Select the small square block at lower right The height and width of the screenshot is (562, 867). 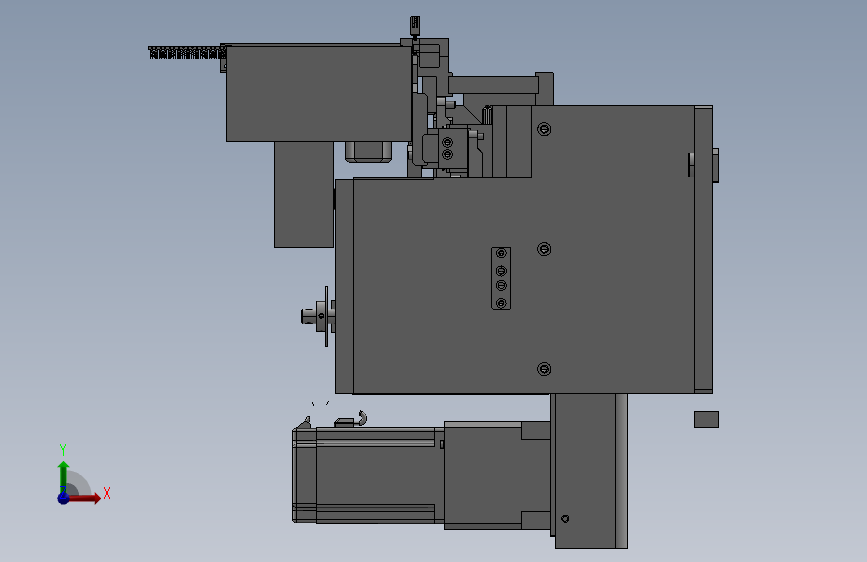(x=707, y=419)
